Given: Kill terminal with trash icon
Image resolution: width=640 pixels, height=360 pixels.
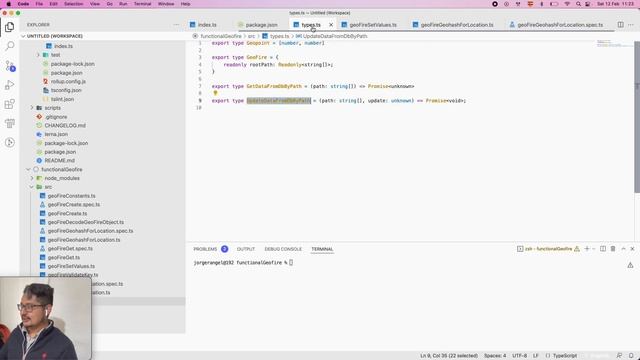Looking at the screenshot, I should [613, 249].
